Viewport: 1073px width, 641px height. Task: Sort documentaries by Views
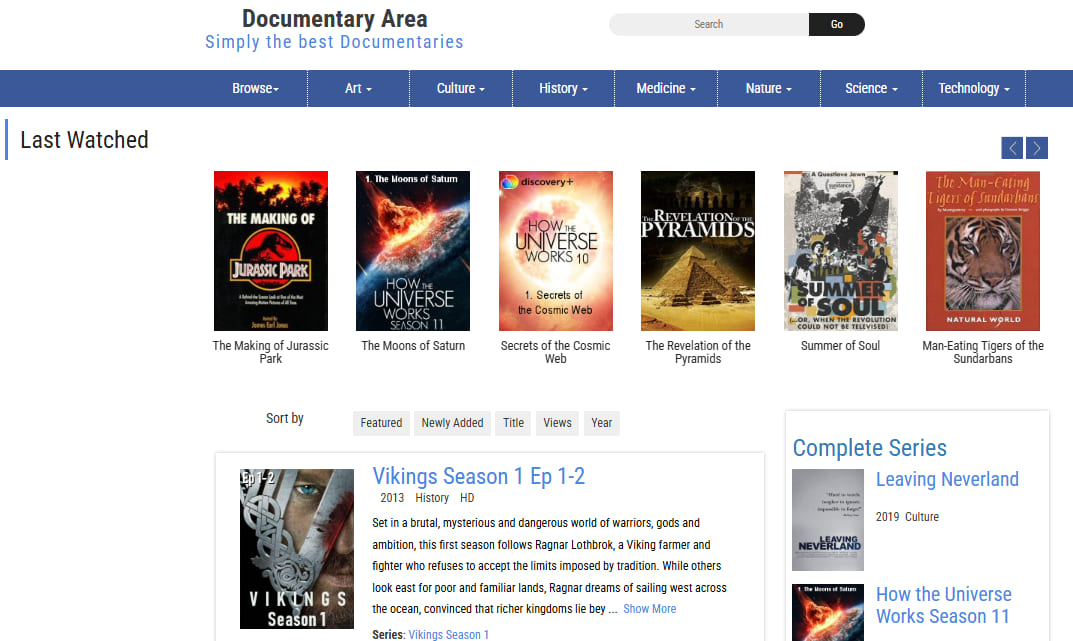click(x=557, y=423)
